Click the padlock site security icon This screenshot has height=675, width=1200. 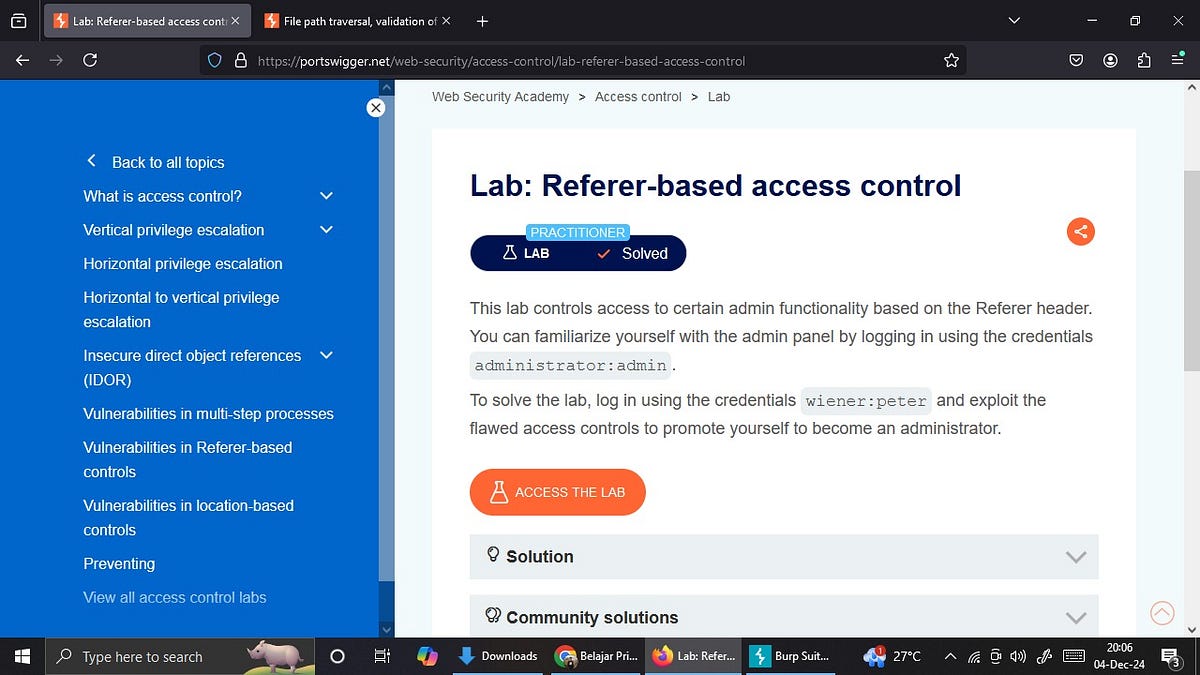tap(240, 60)
